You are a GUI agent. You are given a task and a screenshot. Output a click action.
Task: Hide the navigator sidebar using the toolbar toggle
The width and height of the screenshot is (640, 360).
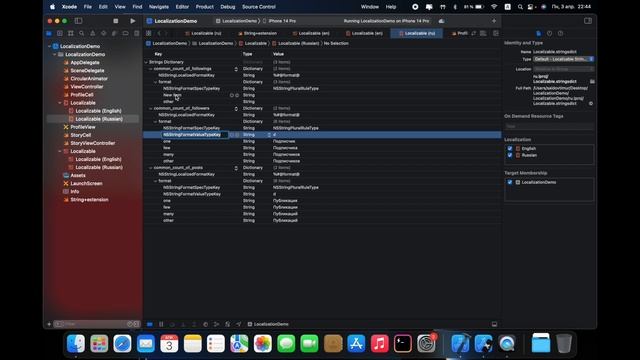[x=78, y=21]
